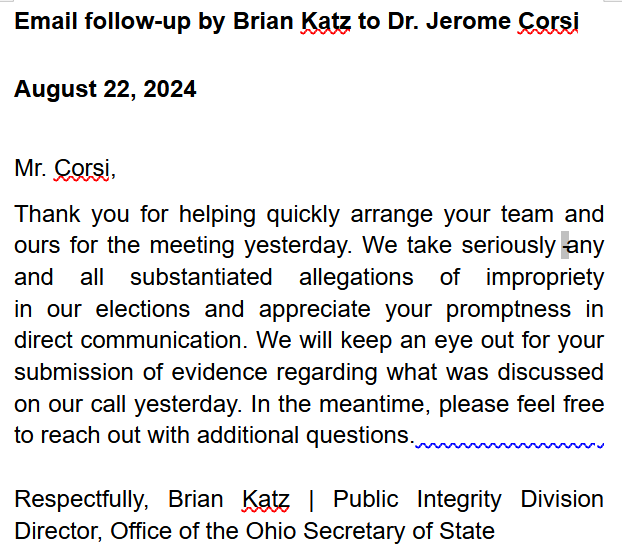The width and height of the screenshot is (622, 544).
Task: Click the word 'impropriety' in the body text
Action: coord(545,278)
